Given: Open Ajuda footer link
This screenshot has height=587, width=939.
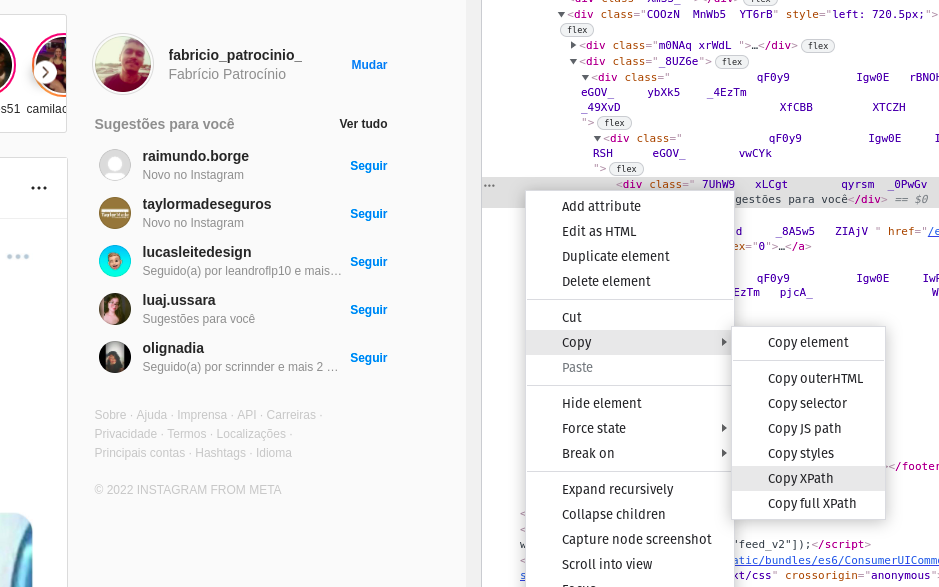Looking at the screenshot, I should click(x=152, y=414).
